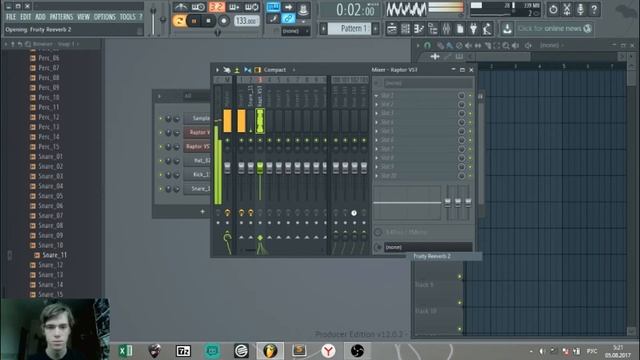Click the stop playback button
Screen dimensions: 640x360
pos(209,20)
